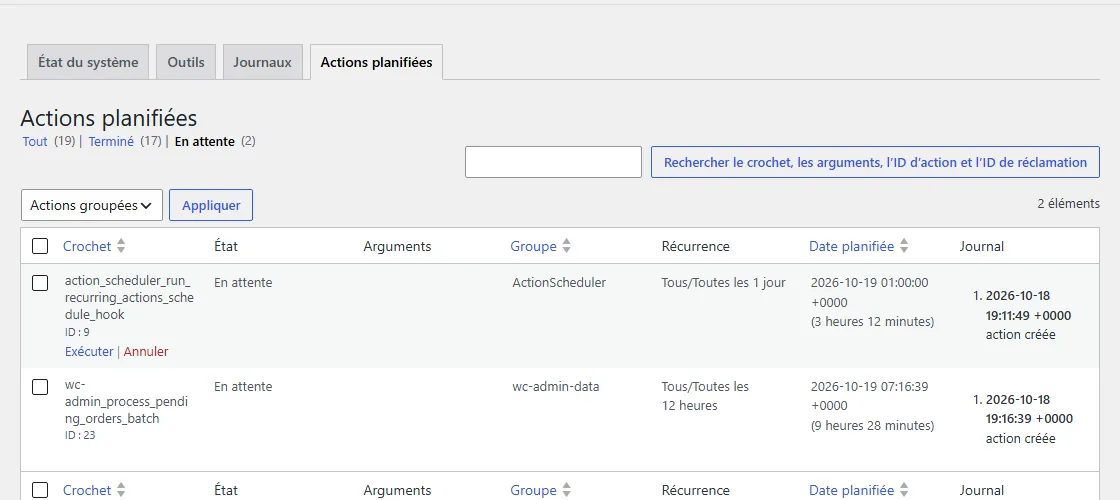The image size is (1120, 500).
Task: Click sort arrows beside bottom Groupe footer header
Action: click(x=566, y=490)
